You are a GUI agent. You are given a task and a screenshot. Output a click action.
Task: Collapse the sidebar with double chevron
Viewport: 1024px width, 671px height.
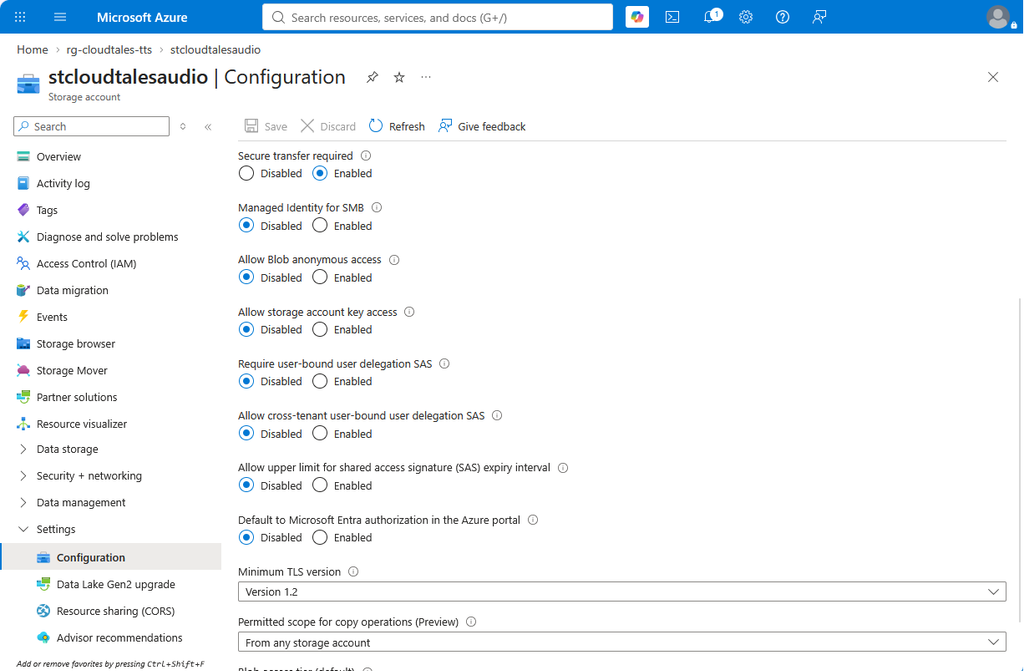208,127
